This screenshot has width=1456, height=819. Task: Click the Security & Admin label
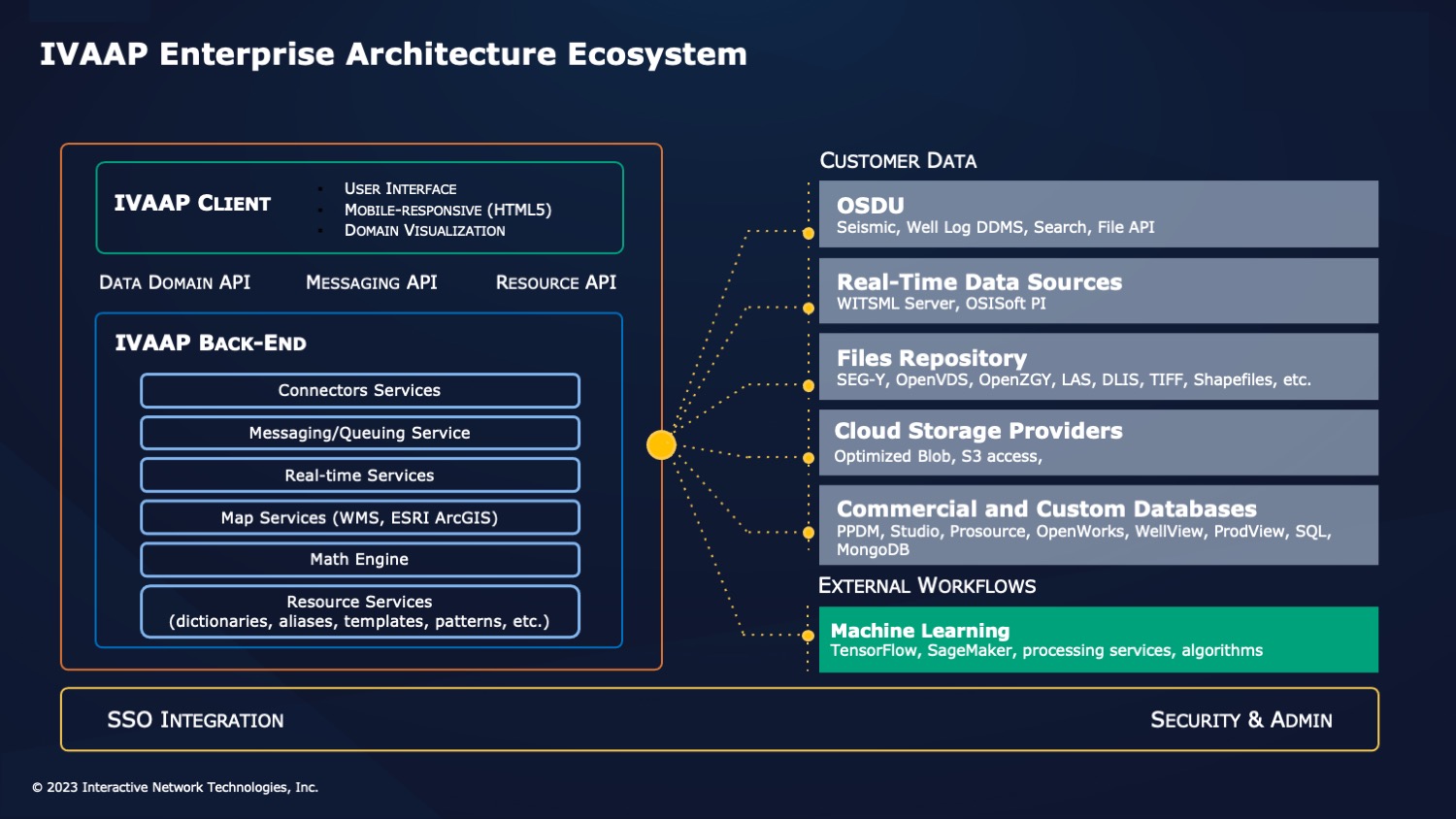[1241, 720]
